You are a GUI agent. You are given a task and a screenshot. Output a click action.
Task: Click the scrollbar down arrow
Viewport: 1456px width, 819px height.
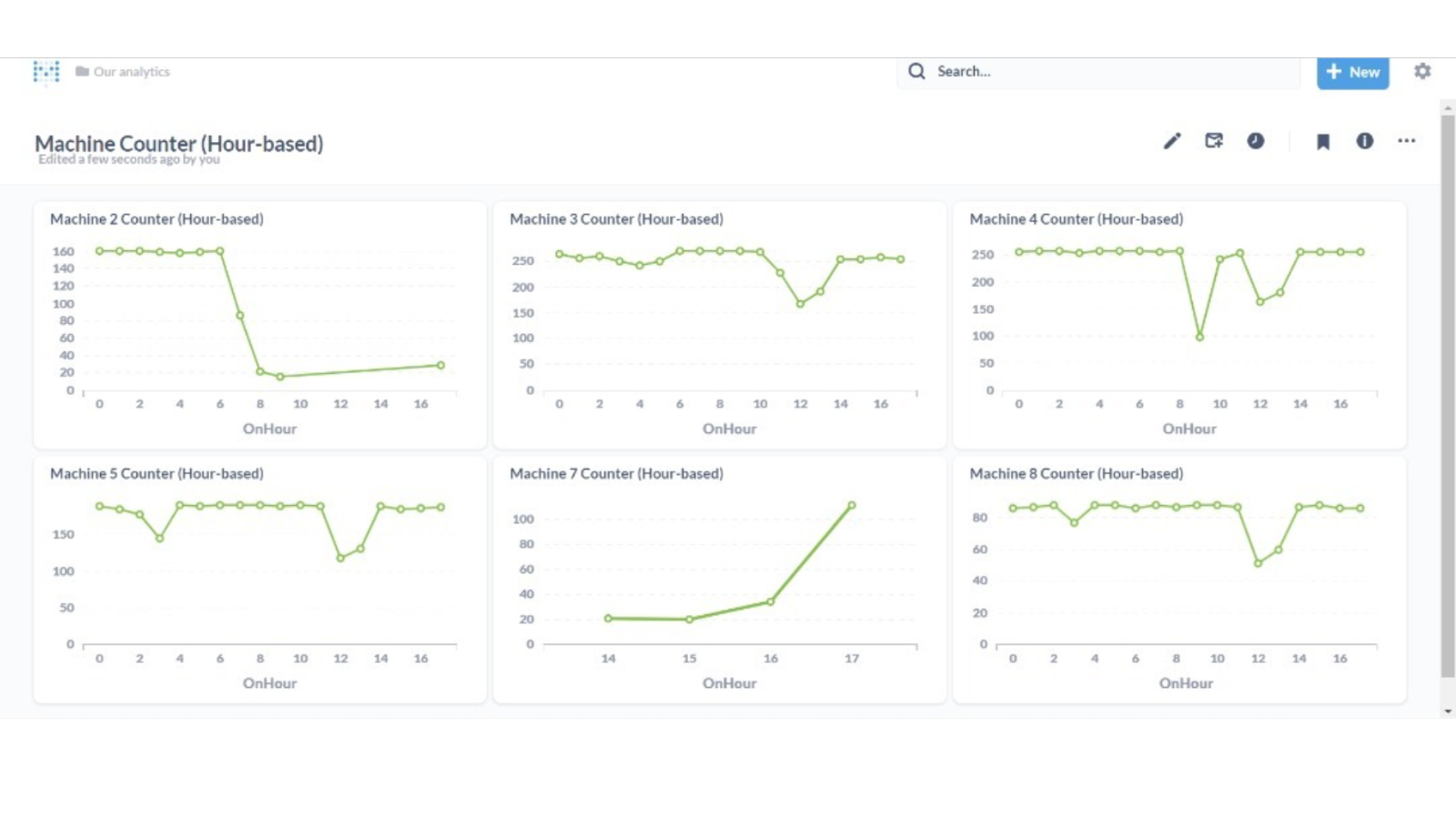pyautogui.click(x=1448, y=712)
